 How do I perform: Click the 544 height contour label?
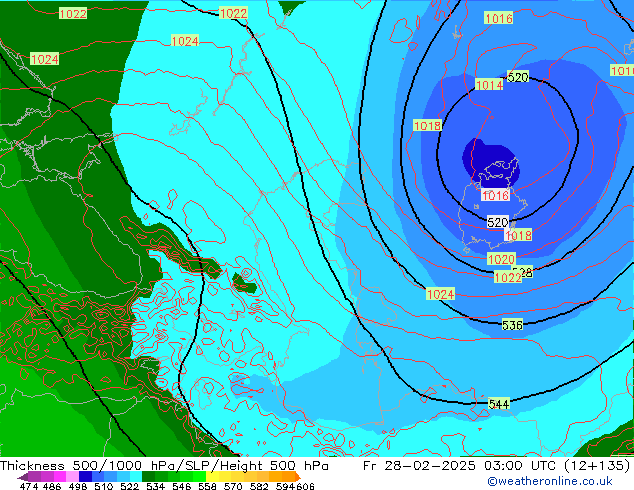pos(499,404)
